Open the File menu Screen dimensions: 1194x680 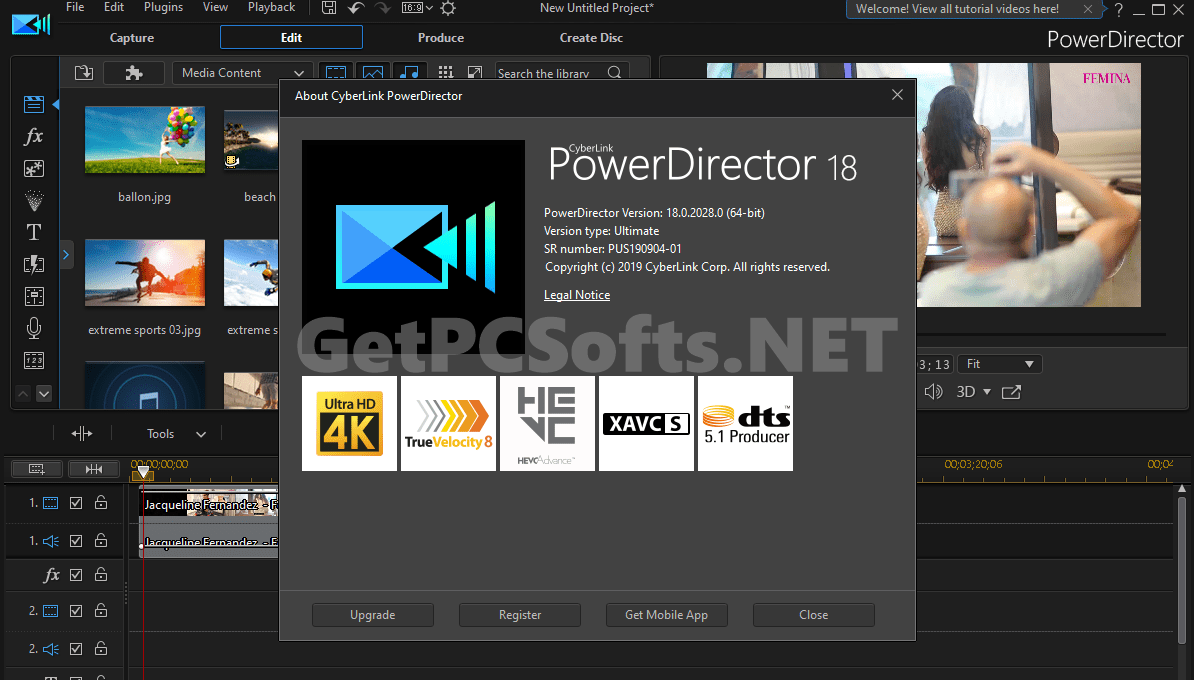75,7
